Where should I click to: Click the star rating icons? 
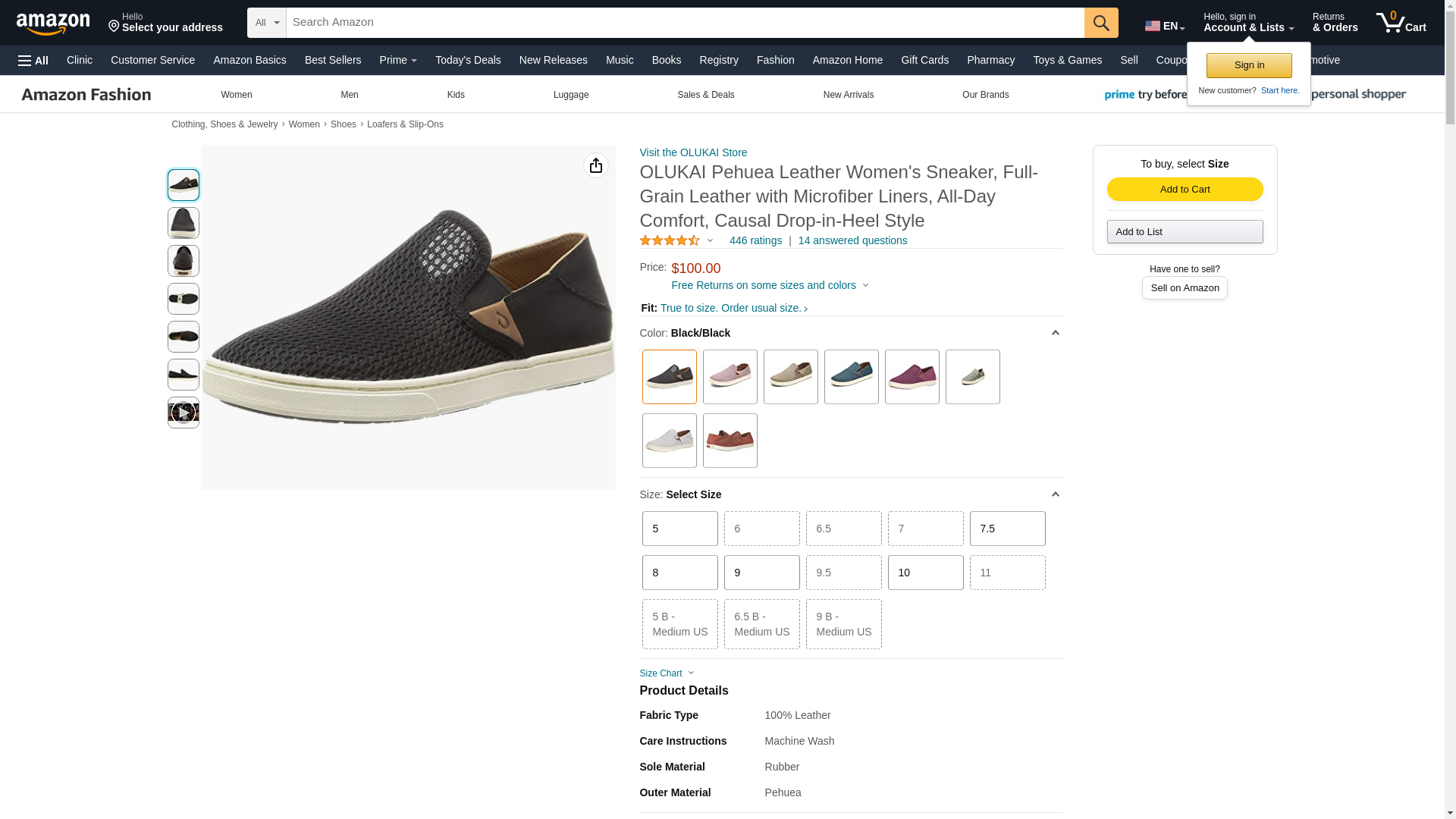point(669,241)
